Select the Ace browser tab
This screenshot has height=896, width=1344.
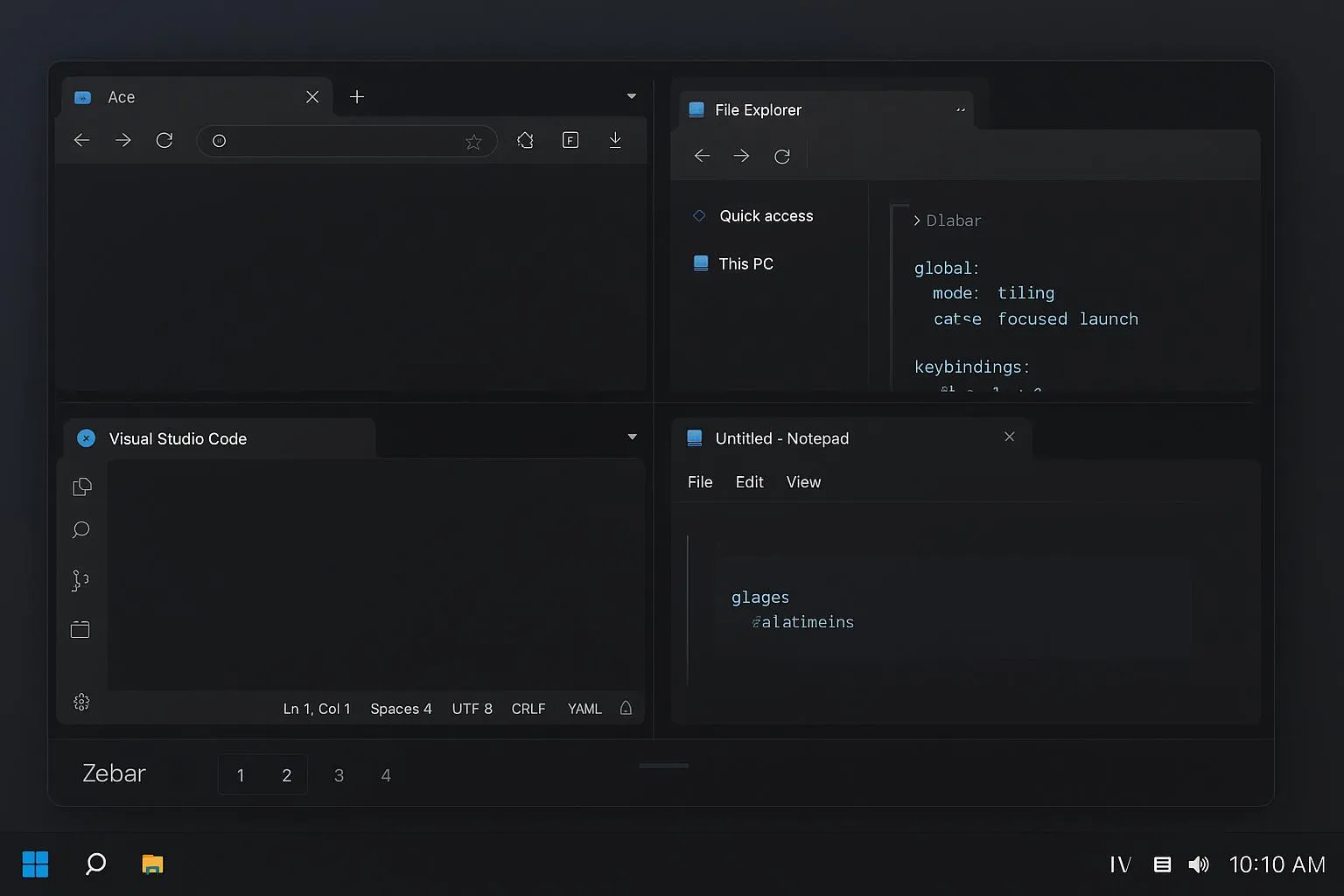tap(198, 97)
